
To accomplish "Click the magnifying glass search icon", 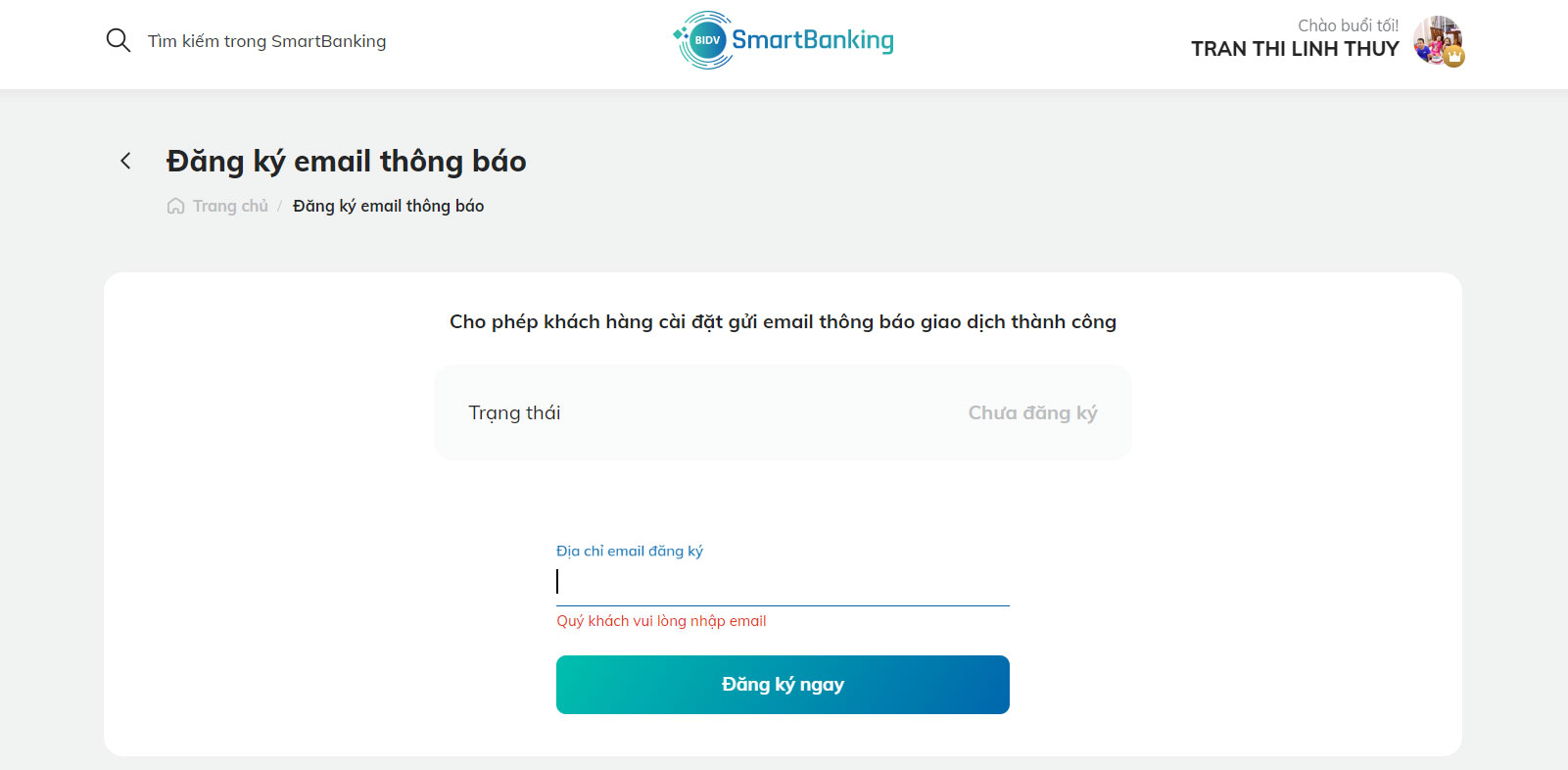I will point(119,40).
